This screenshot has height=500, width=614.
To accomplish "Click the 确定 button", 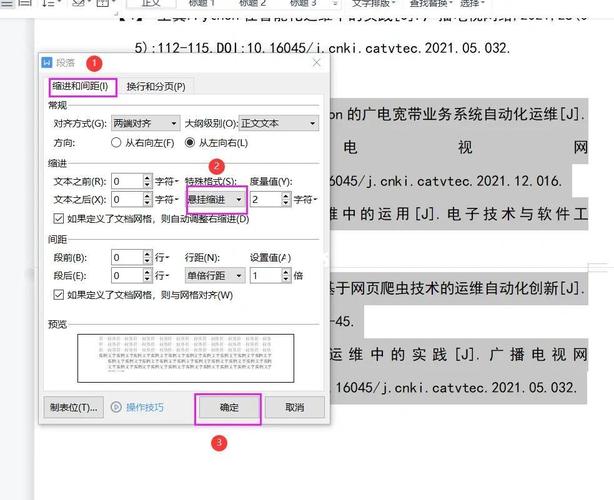I will tap(229, 407).
